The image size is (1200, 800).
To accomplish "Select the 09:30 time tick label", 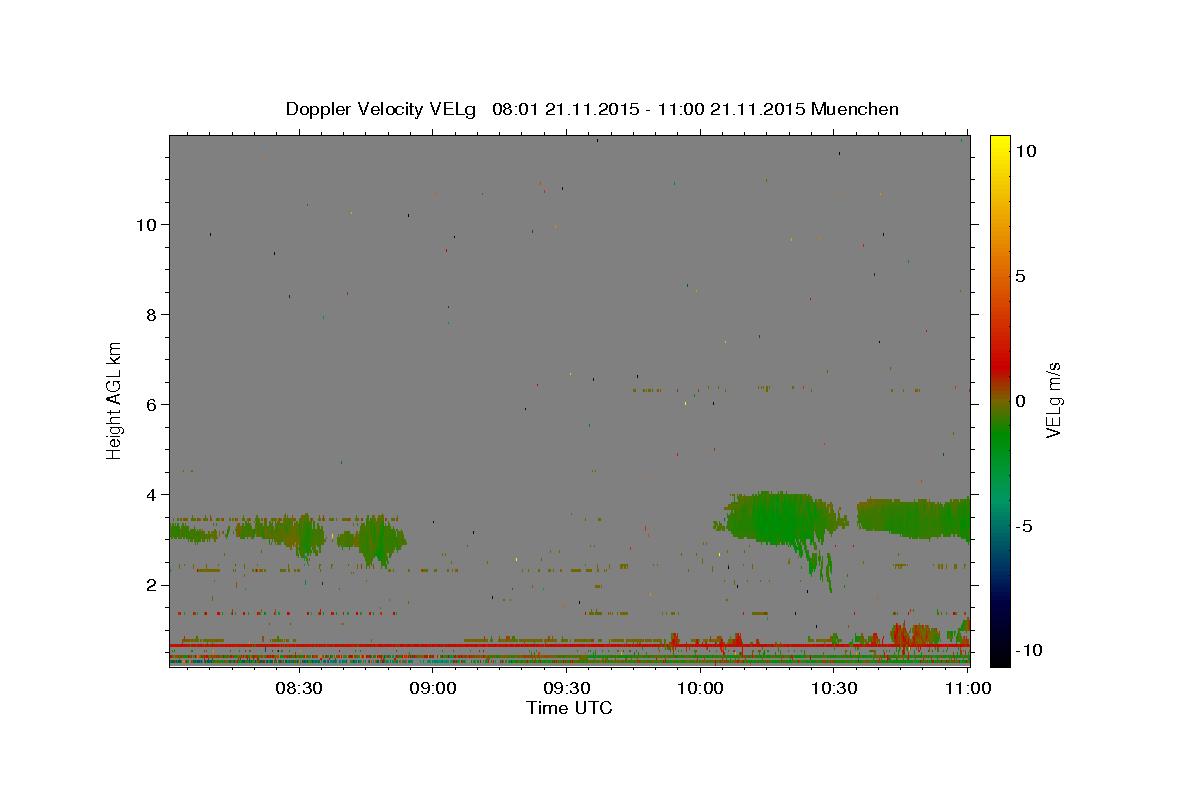I will 567,688.
